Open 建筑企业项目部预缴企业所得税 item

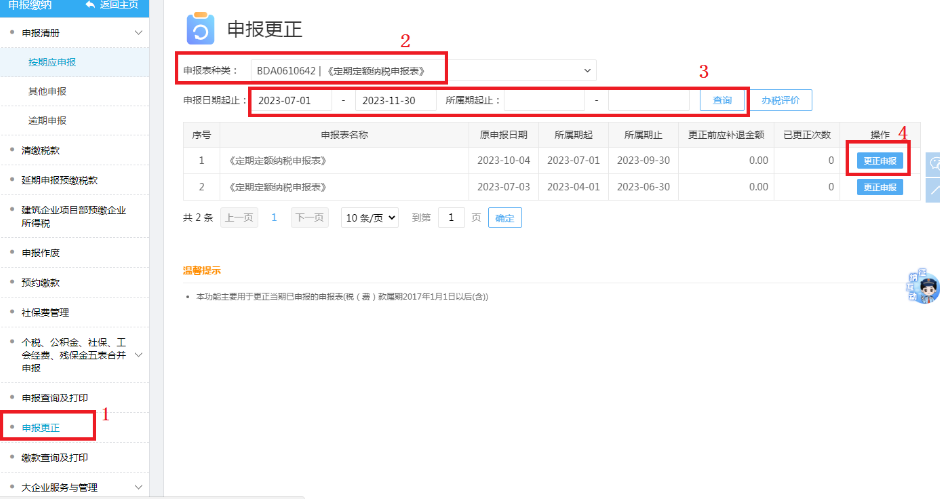click(74, 216)
